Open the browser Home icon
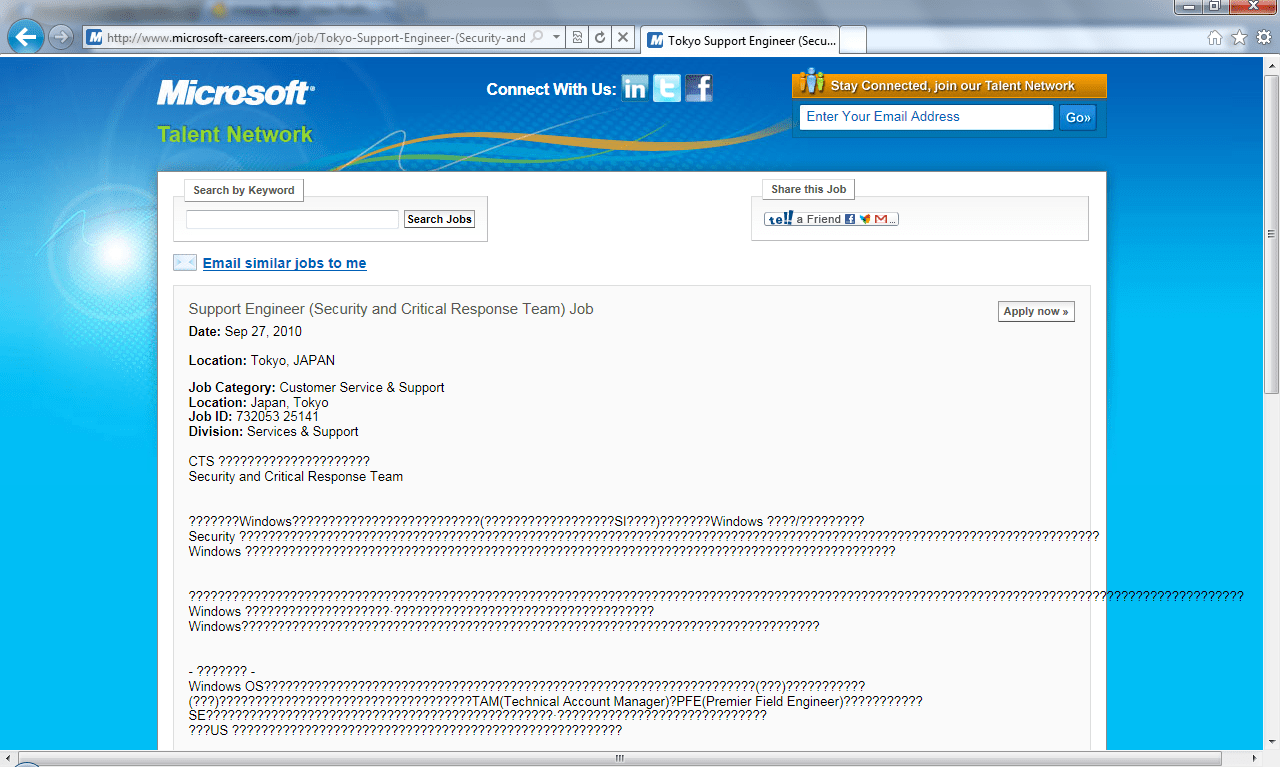1280x770 pixels. 1215,38
